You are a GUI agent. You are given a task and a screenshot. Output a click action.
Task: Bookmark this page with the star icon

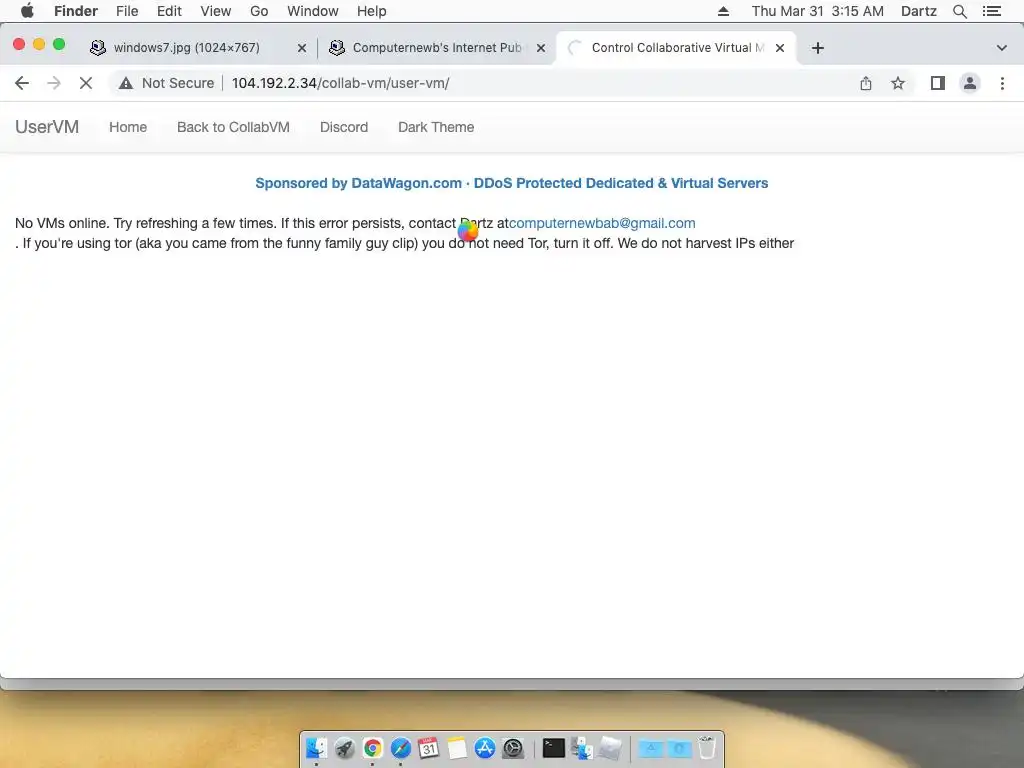[898, 83]
